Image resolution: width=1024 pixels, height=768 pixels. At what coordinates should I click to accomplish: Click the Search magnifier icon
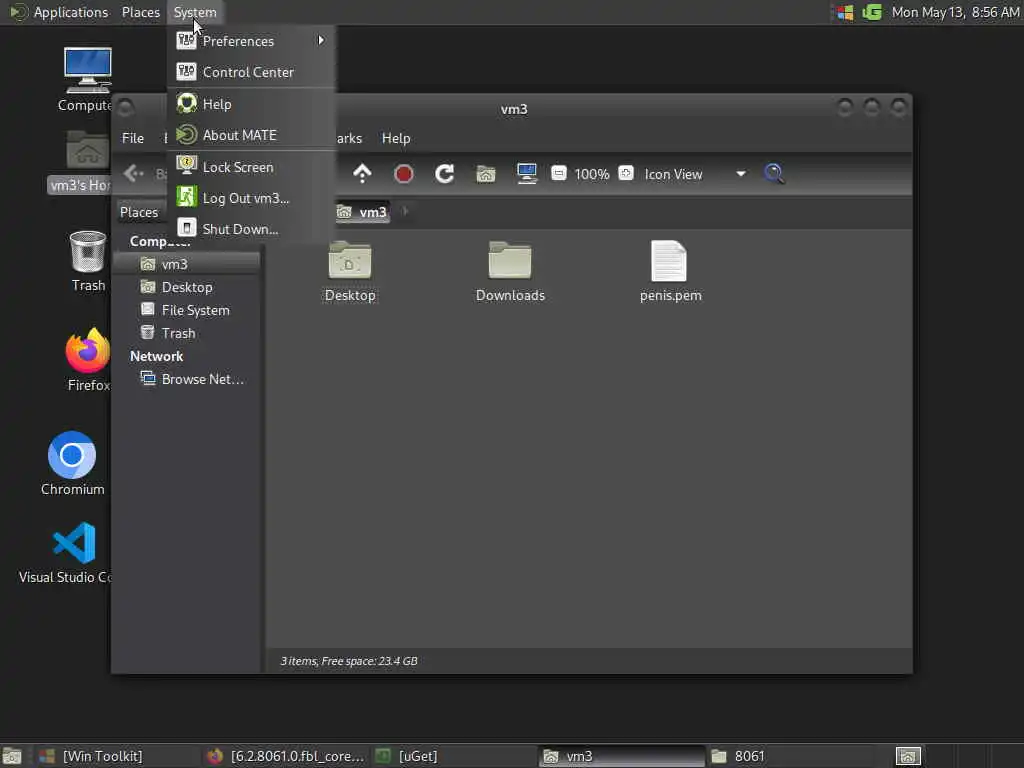tap(774, 174)
